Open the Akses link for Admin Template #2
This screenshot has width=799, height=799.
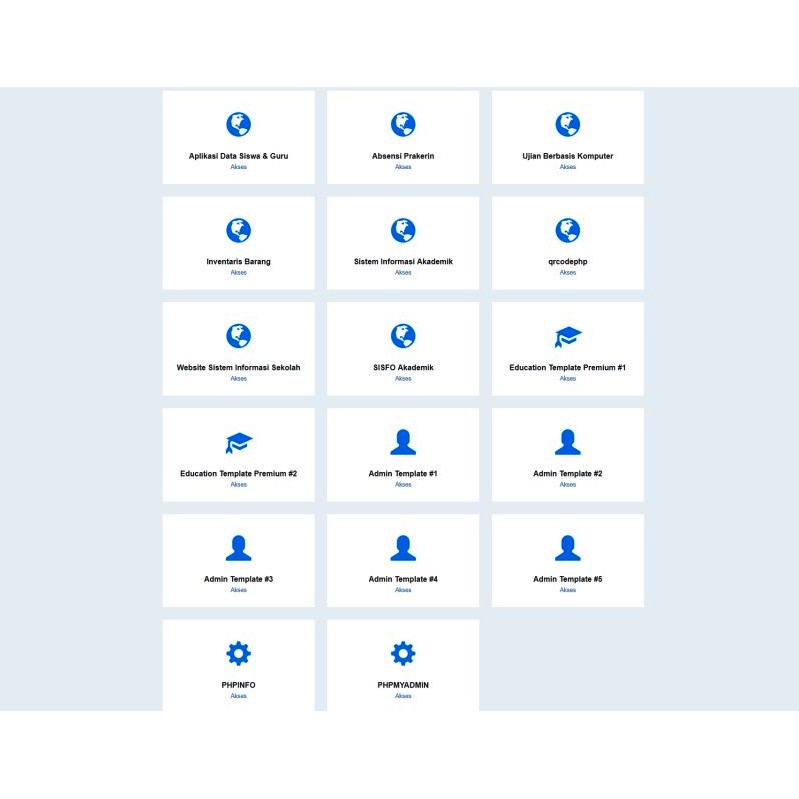click(x=567, y=485)
